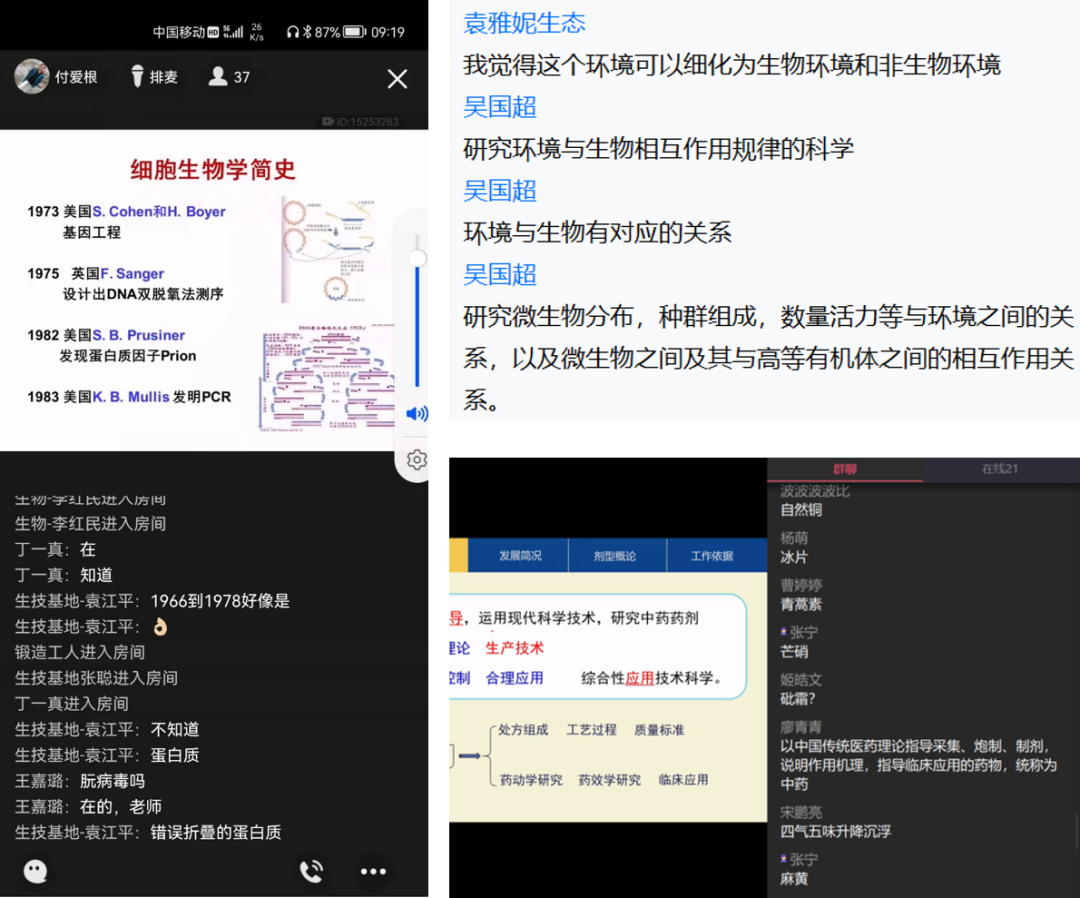This screenshot has height=898, width=1080.
Task: Open the three-dot more options menu
Action: (373, 871)
